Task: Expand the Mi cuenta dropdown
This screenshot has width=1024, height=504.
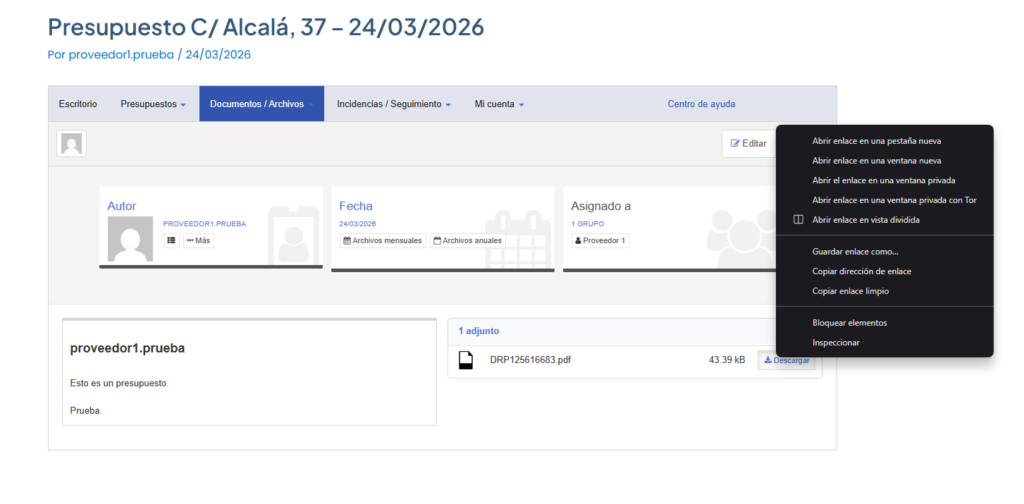Action: pyautogui.click(x=499, y=104)
